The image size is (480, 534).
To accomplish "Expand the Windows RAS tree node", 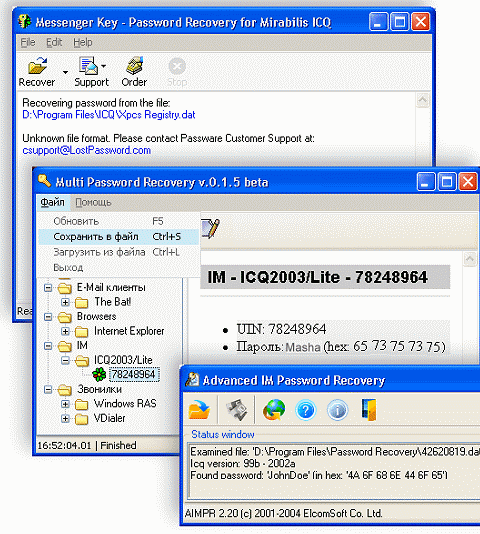I will (x=65, y=404).
